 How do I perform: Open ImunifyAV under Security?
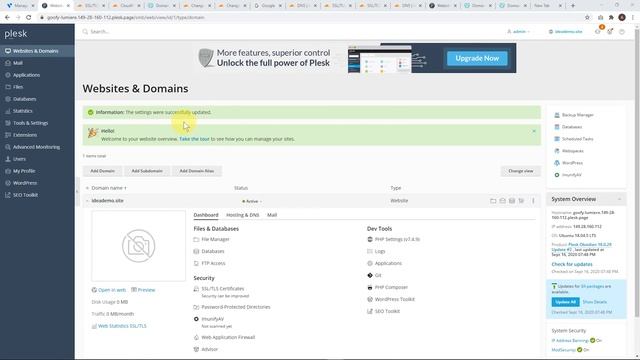pyautogui.click(x=213, y=319)
